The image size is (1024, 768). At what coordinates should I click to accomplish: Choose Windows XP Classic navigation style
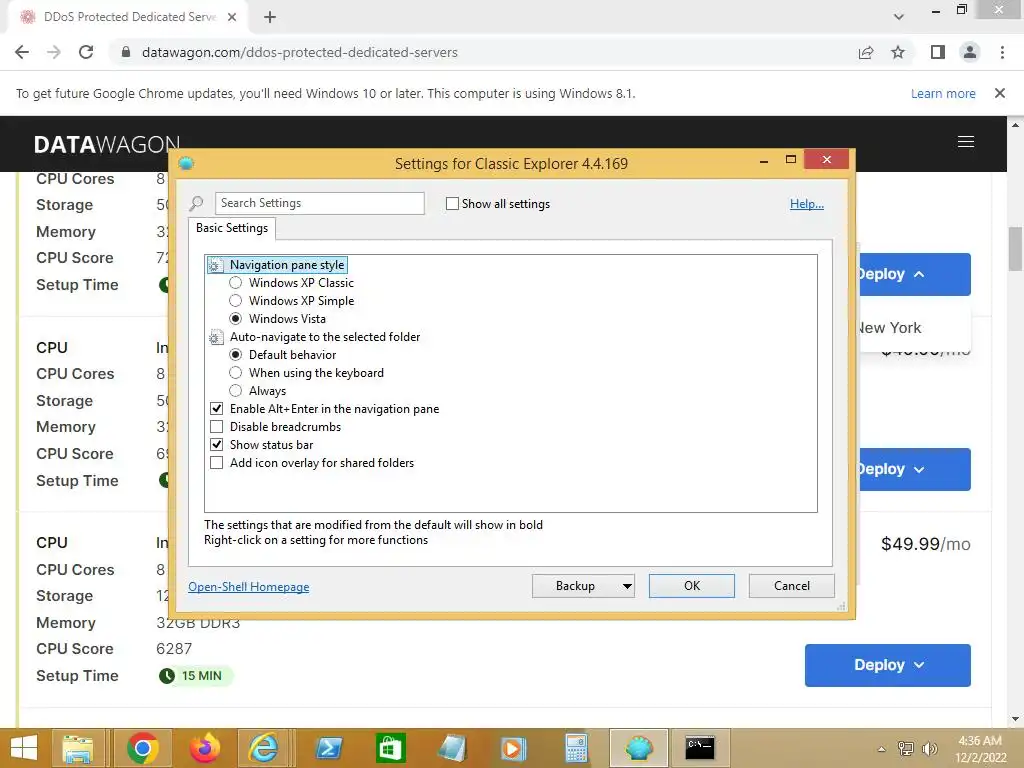236,283
